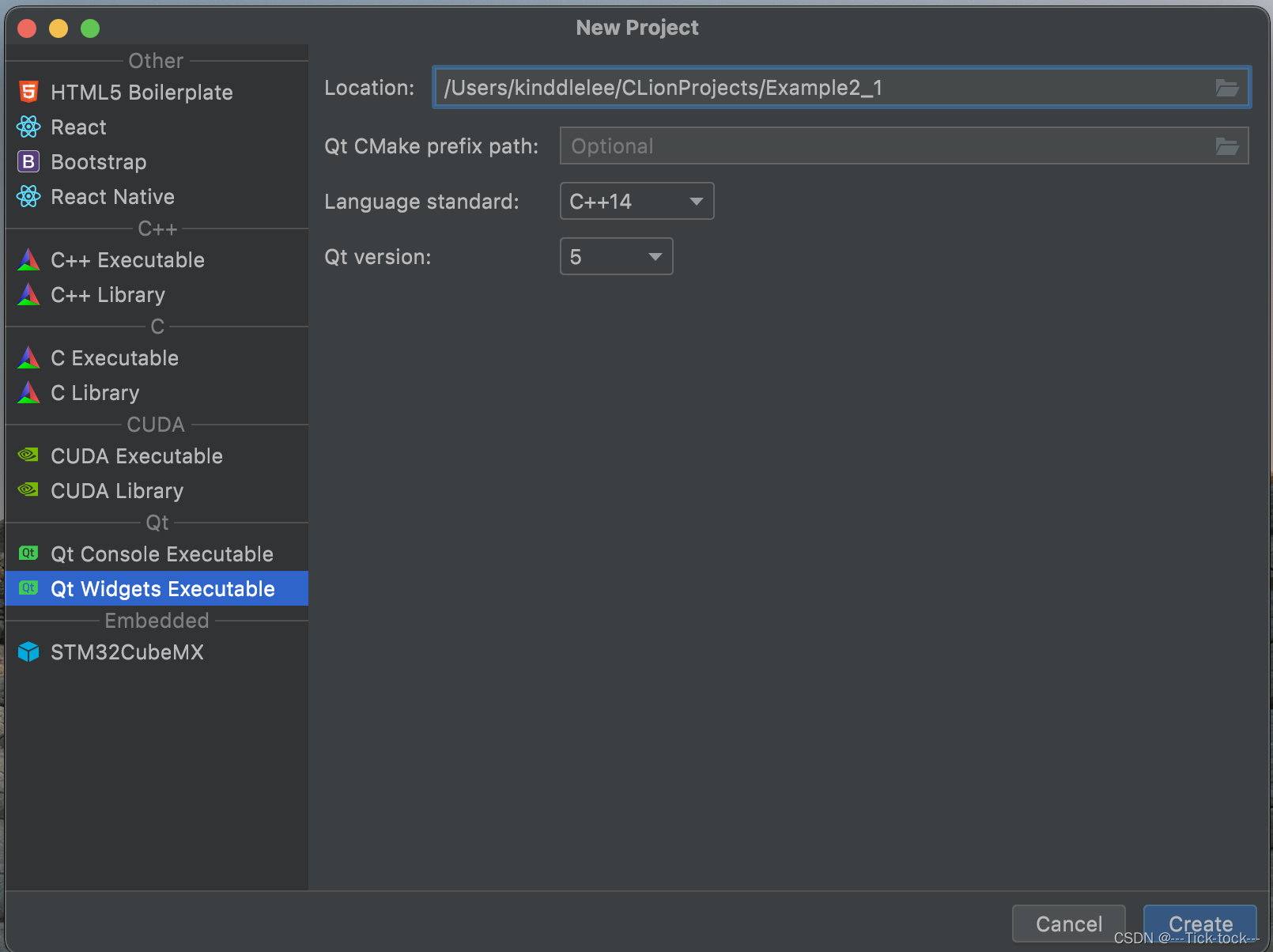Select Qt Console Executable project type
Image resolution: width=1273 pixels, height=952 pixels.
(157, 553)
